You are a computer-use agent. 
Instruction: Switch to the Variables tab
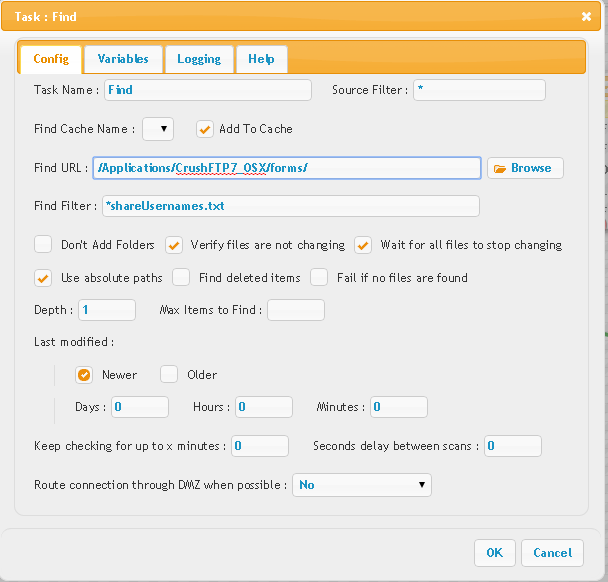[123, 59]
